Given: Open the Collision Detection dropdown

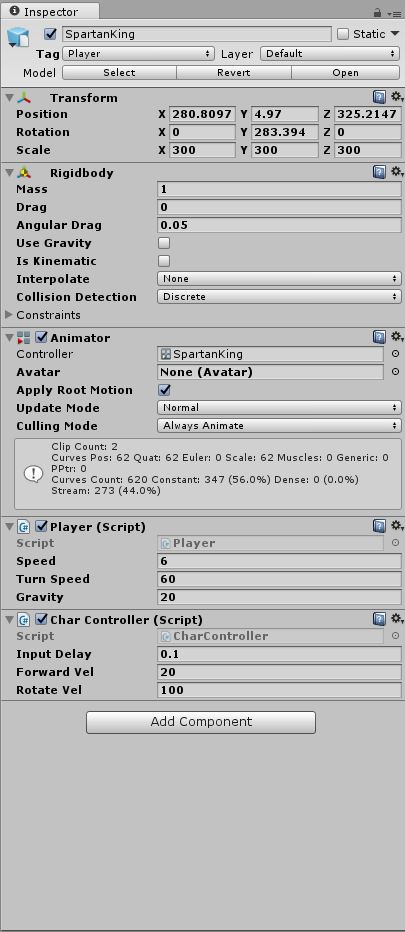Looking at the screenshot, I should [x=279, y=297].
